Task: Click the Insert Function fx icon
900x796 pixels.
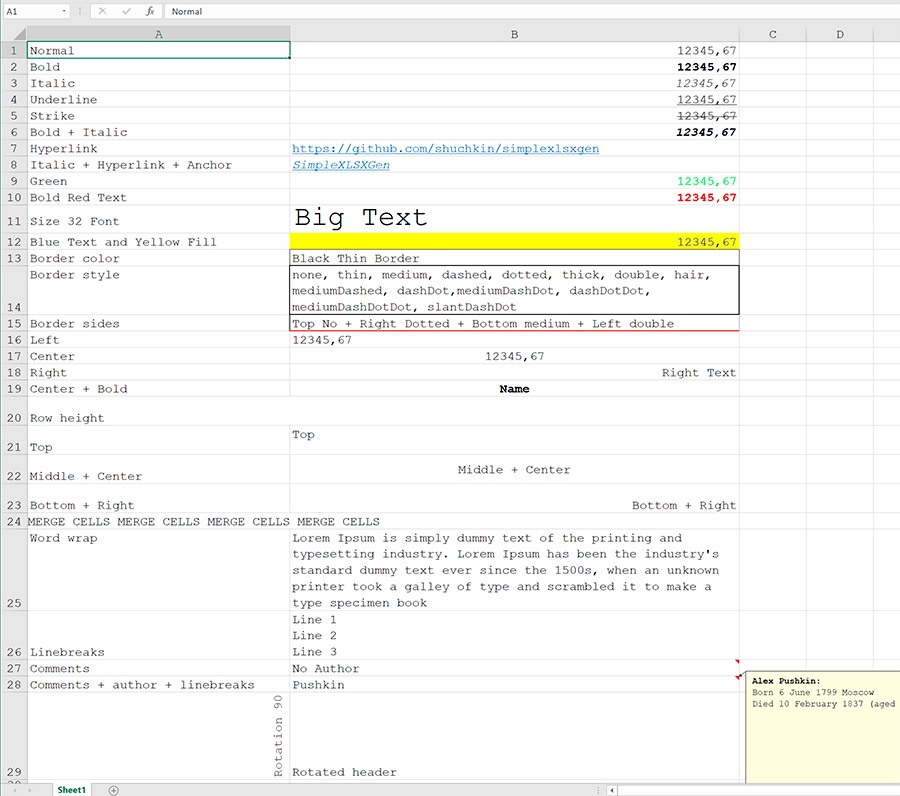Action: point(150,11)
